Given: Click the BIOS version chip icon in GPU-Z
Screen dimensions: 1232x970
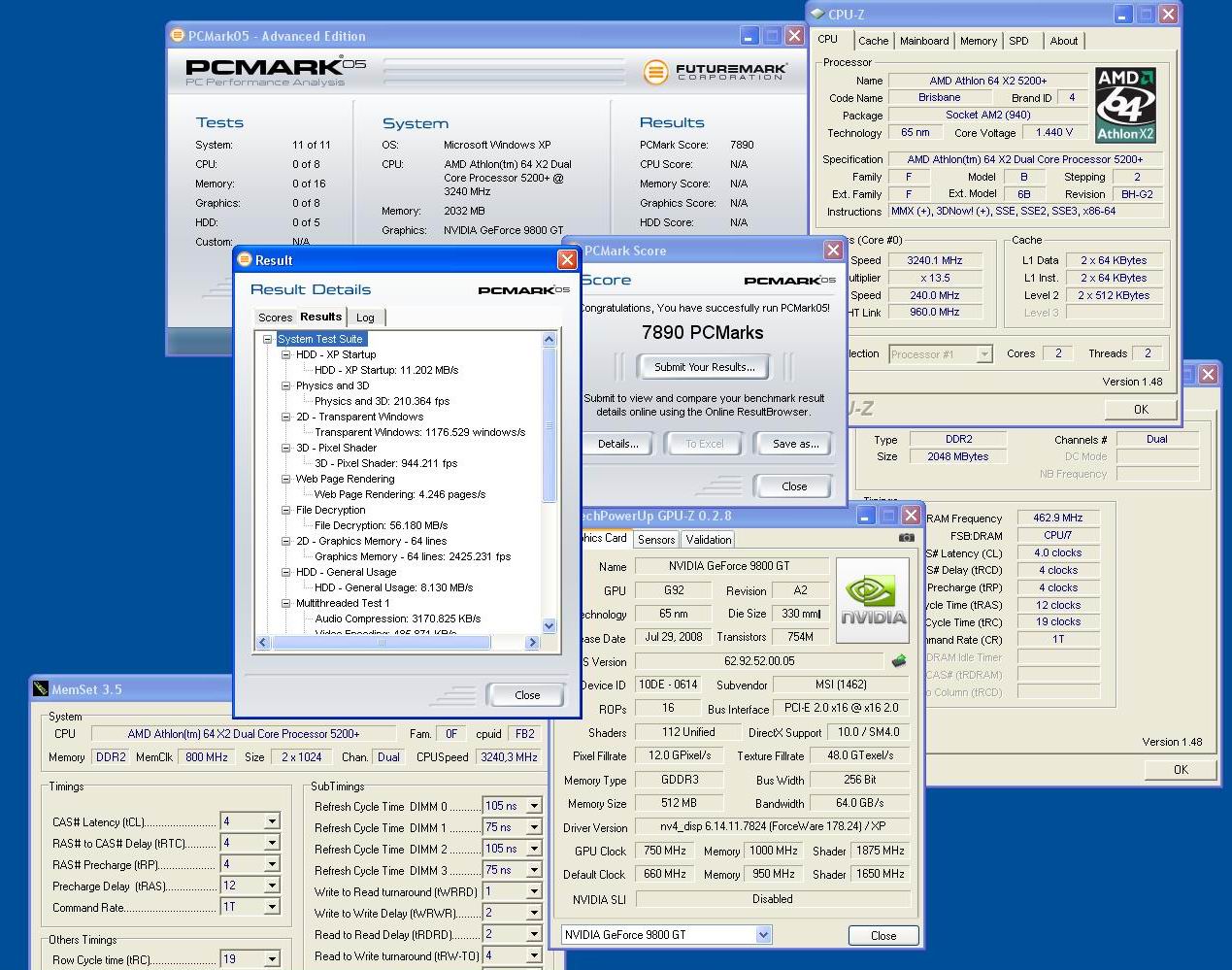Looking at the screenshot, I should [x=899, y=661].
